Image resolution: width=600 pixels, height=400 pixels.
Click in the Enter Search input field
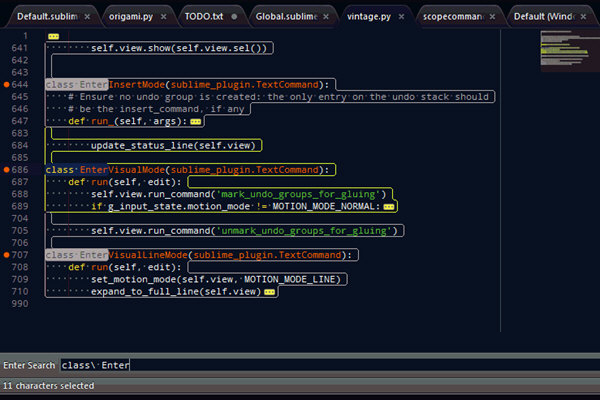click(329, 365)
